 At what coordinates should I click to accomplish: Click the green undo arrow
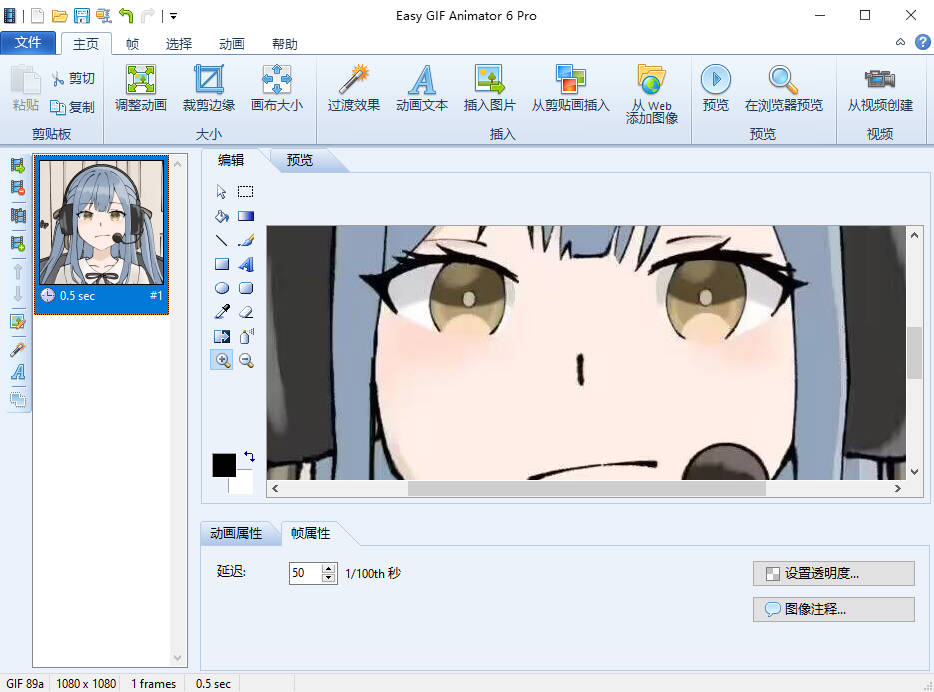(x=126, y=15)
